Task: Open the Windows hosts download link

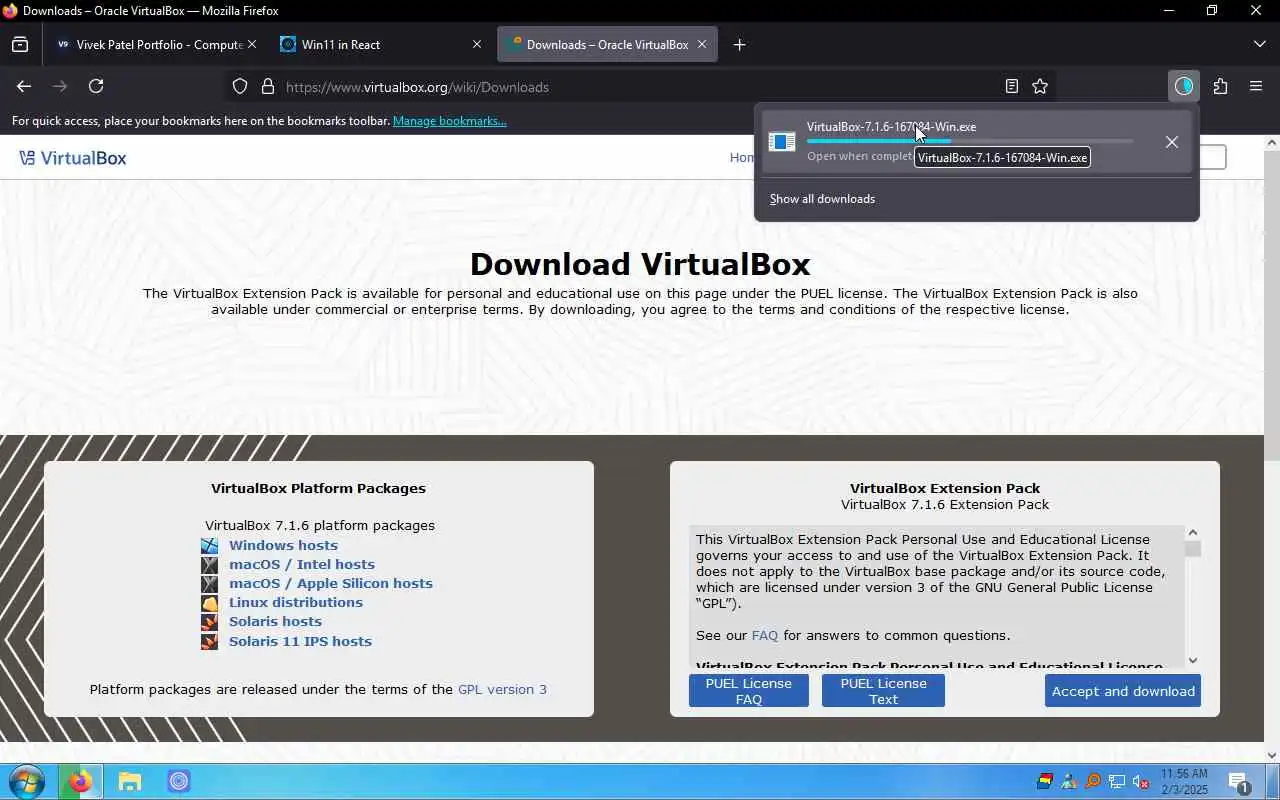Action: tap(283, 545)
